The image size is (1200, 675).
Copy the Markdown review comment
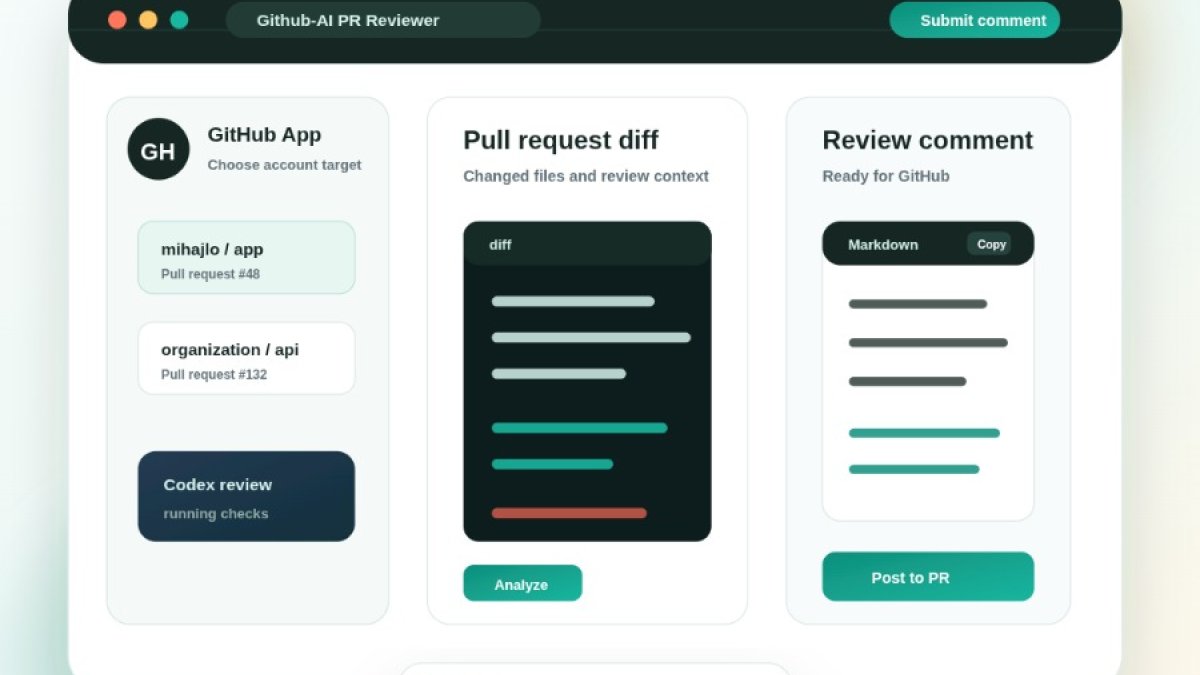[990, 244]
